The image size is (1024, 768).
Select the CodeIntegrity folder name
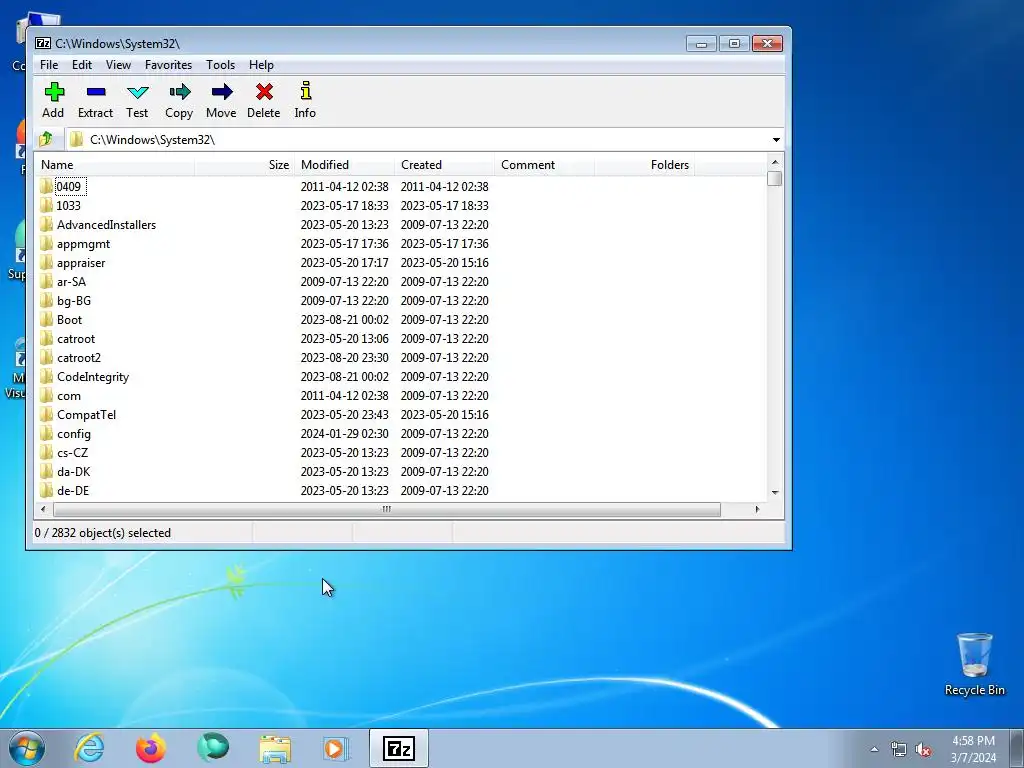pyautogui.click(x=93, y=377)
